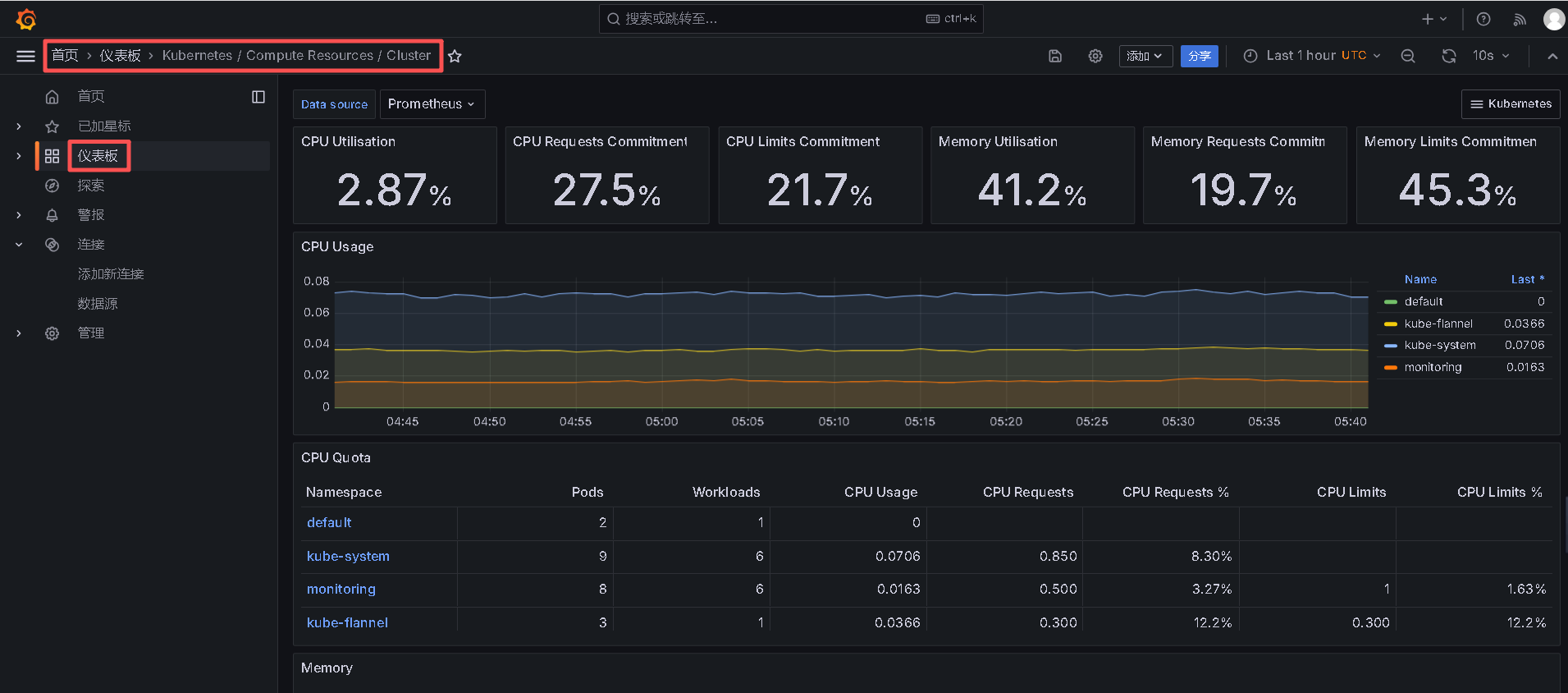Open 探索 in sidebar
Image resolution: width=1568 pixels, height=693 pixels.
click(x=91, y=186)
